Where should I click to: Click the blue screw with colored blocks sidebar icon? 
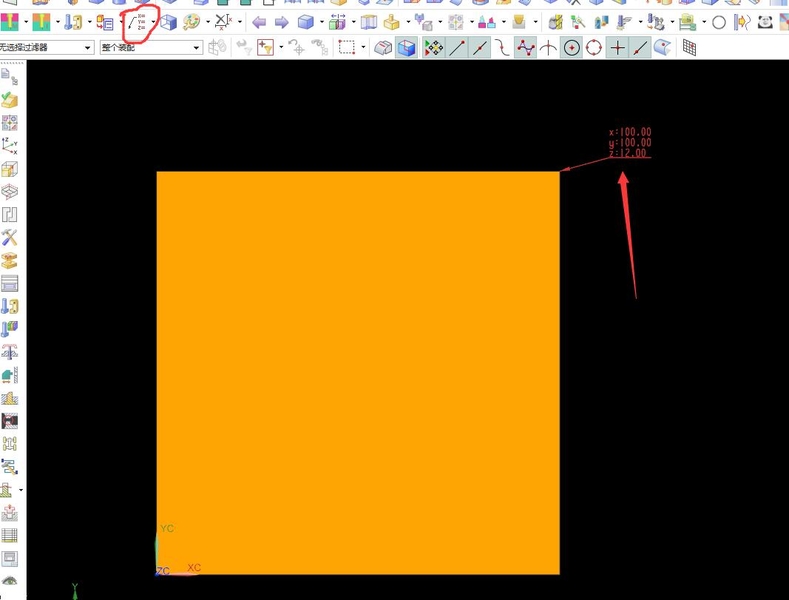click(x=10, y=329)
